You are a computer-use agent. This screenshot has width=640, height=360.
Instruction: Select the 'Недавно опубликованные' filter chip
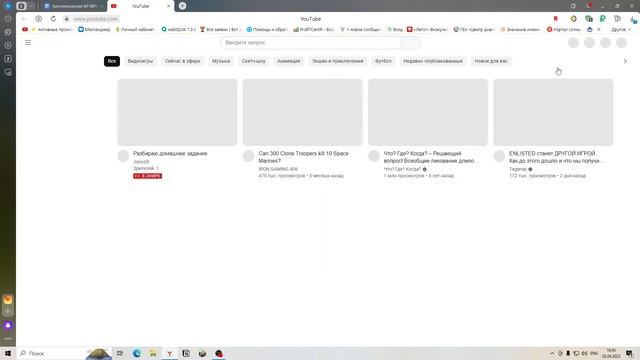coord(433,61)
